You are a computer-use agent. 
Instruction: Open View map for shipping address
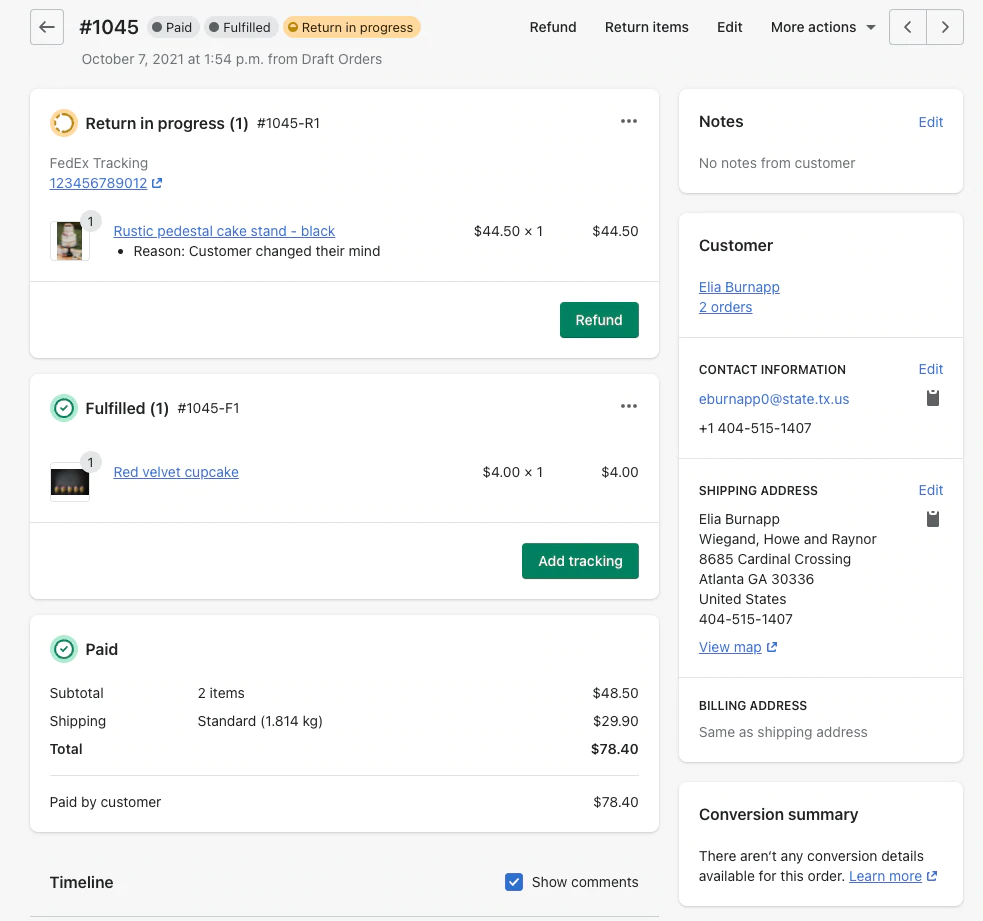(x=730, y=647)
